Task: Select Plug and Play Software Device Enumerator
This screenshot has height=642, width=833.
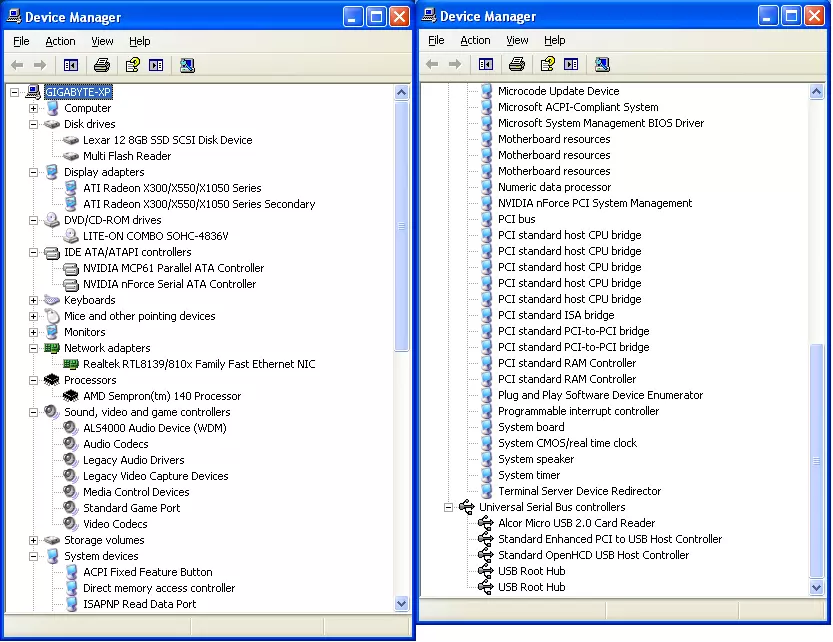Action: tap(600, 395)
